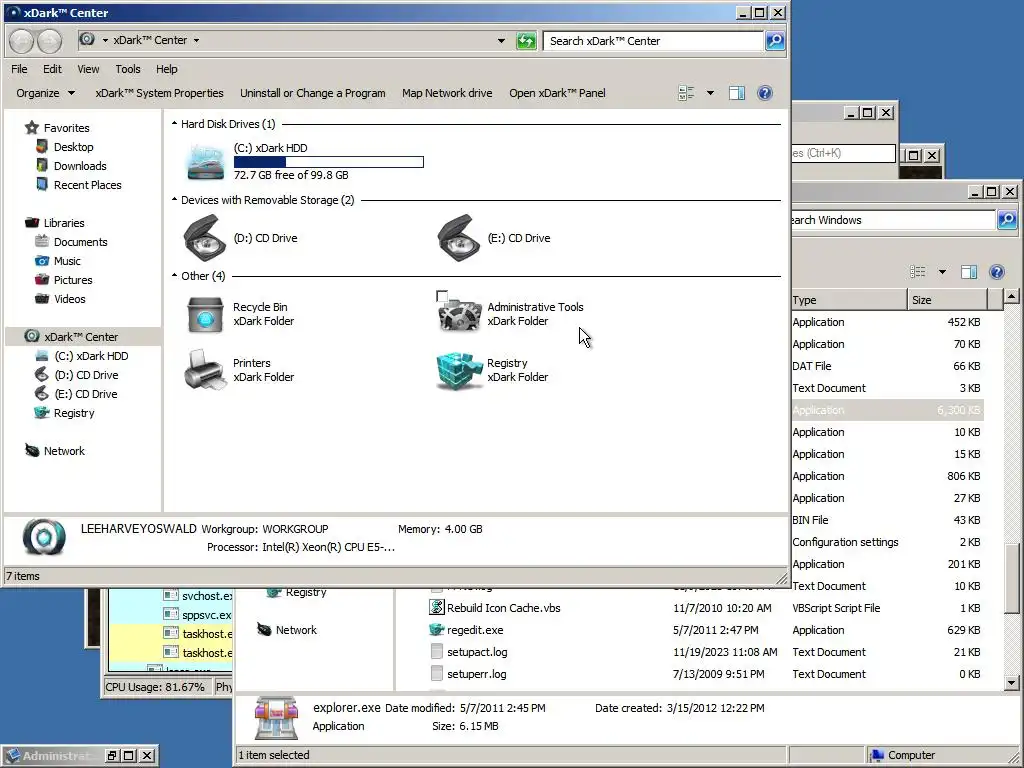Click the C: drive free space bar
Viewport: 1024px width, 768px height.
click(x=328, y=161)
